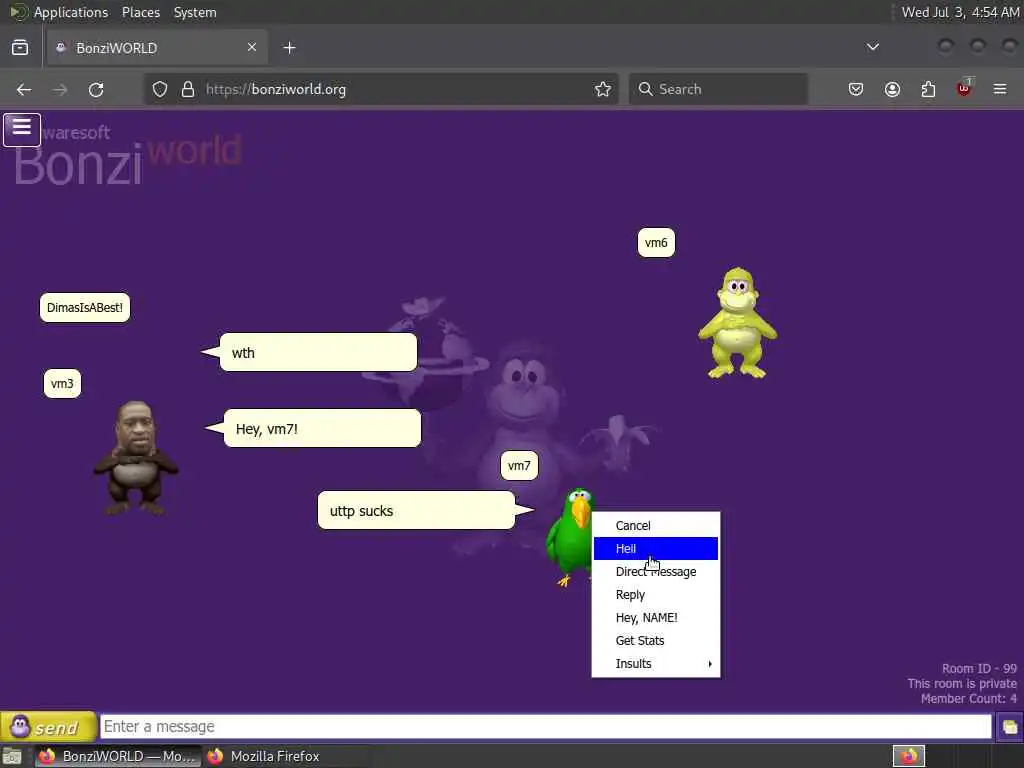The height and width of the screenshot is (768, 1024).
Task: Click the brown gorilla character vm3
Action: tap(135, 458)
